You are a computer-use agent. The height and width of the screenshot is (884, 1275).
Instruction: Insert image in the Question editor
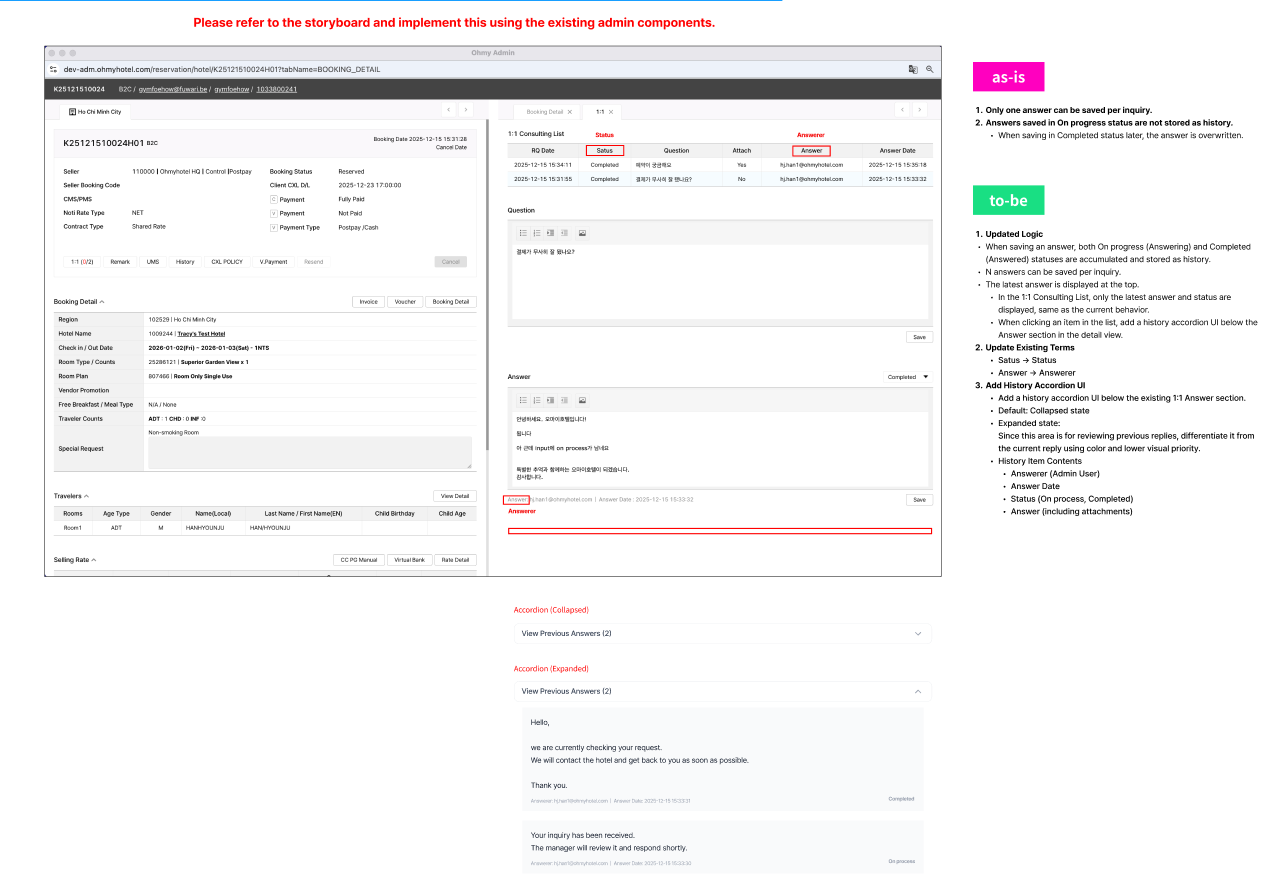(x=582, y=233)
